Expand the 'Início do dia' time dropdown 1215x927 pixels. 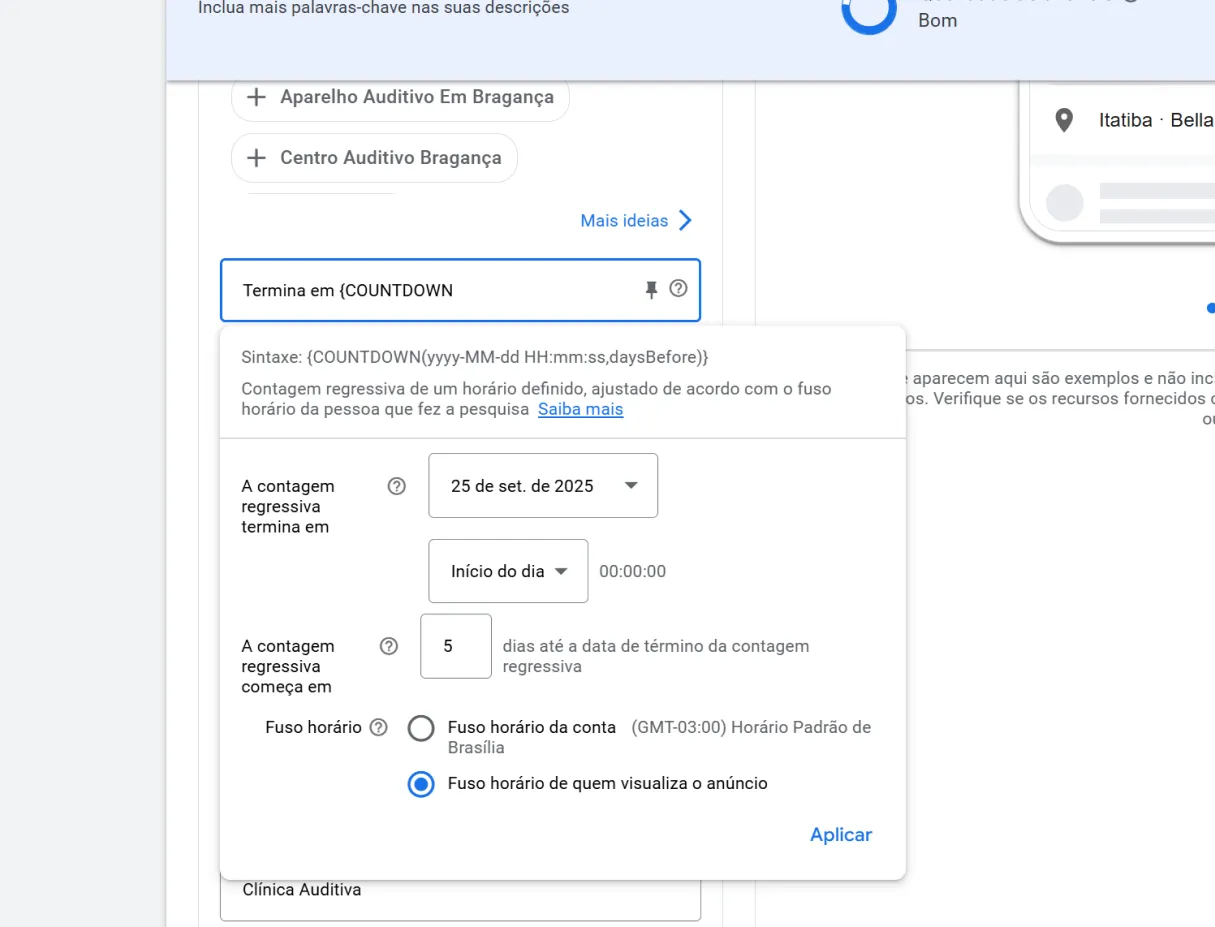[508, 572]
